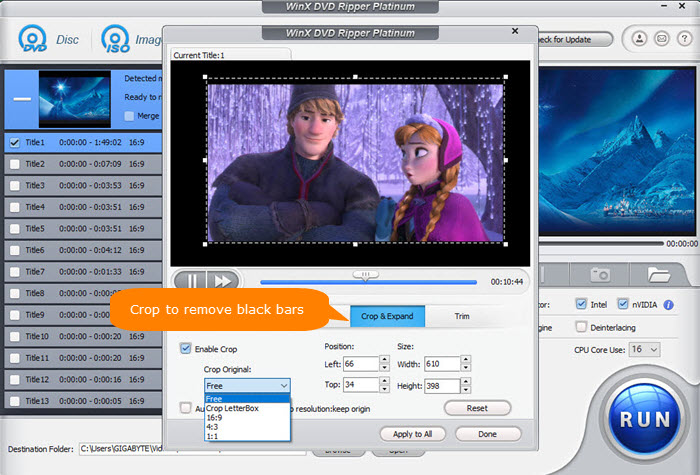
Task: Click the Width size input field
Action: click(x=442, y=364)
